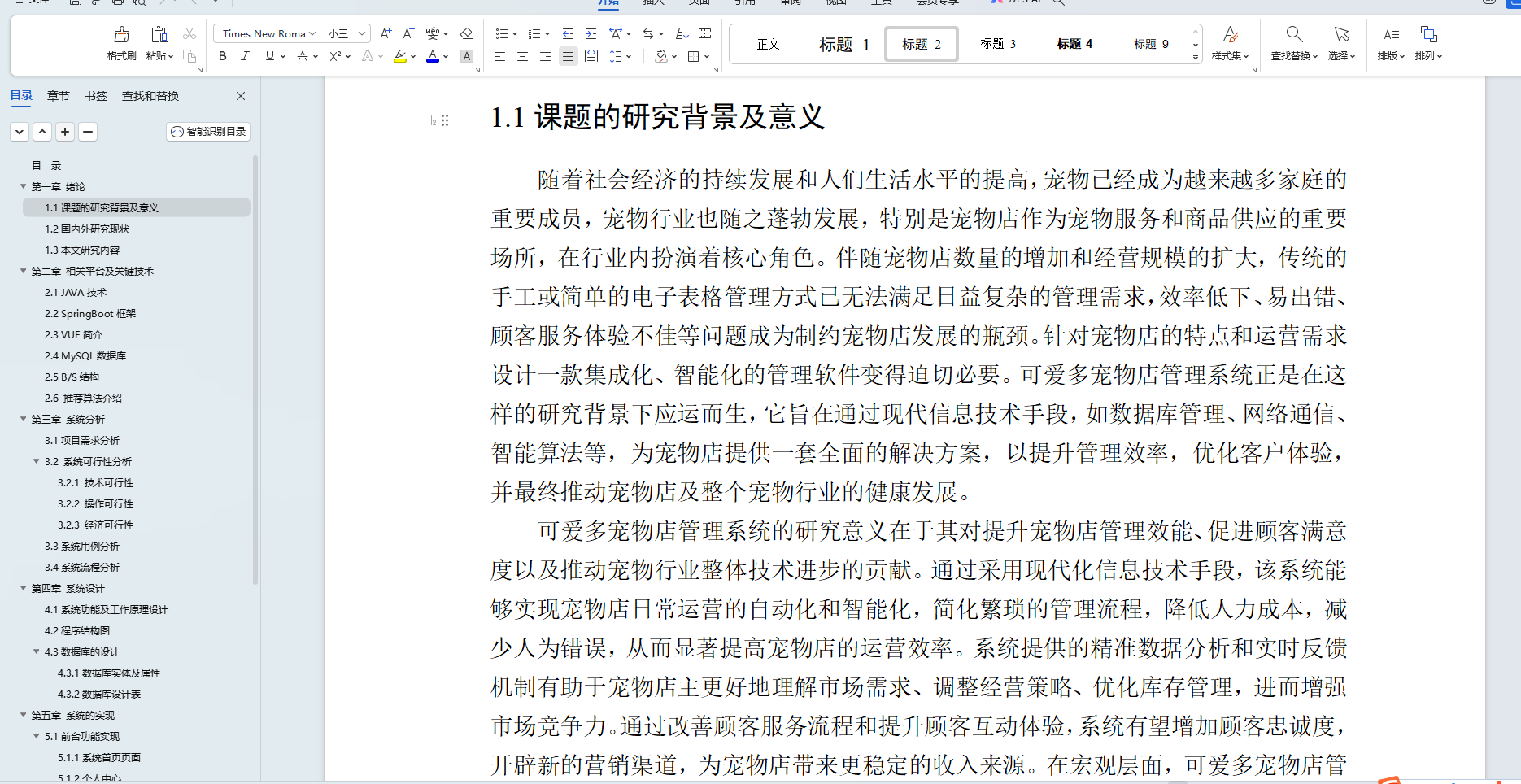The image size is (1521, 784).
Task: Open the font name Times New Roman dropdown
Action: point(312,33)
